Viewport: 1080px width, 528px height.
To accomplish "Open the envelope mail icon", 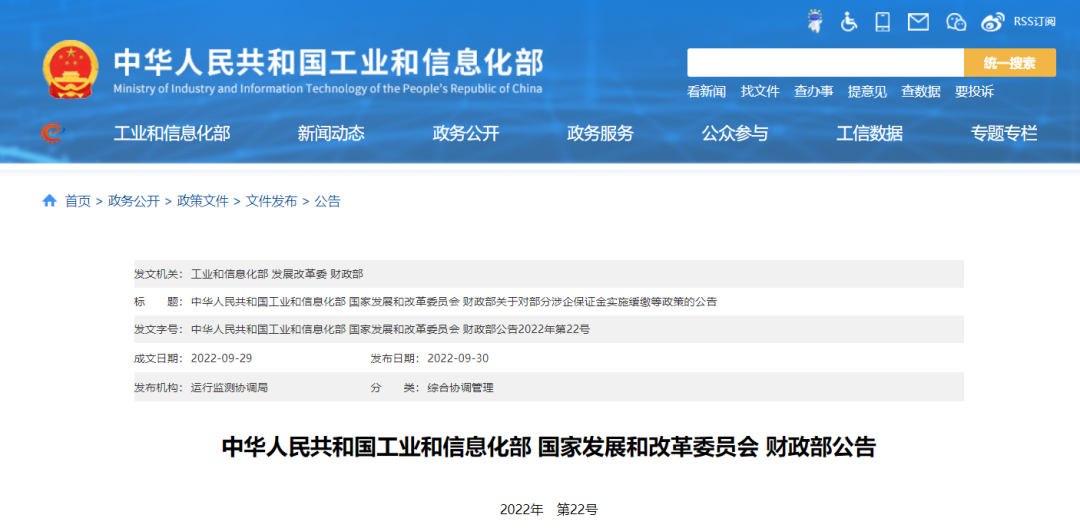I will (x=918, y=21).
